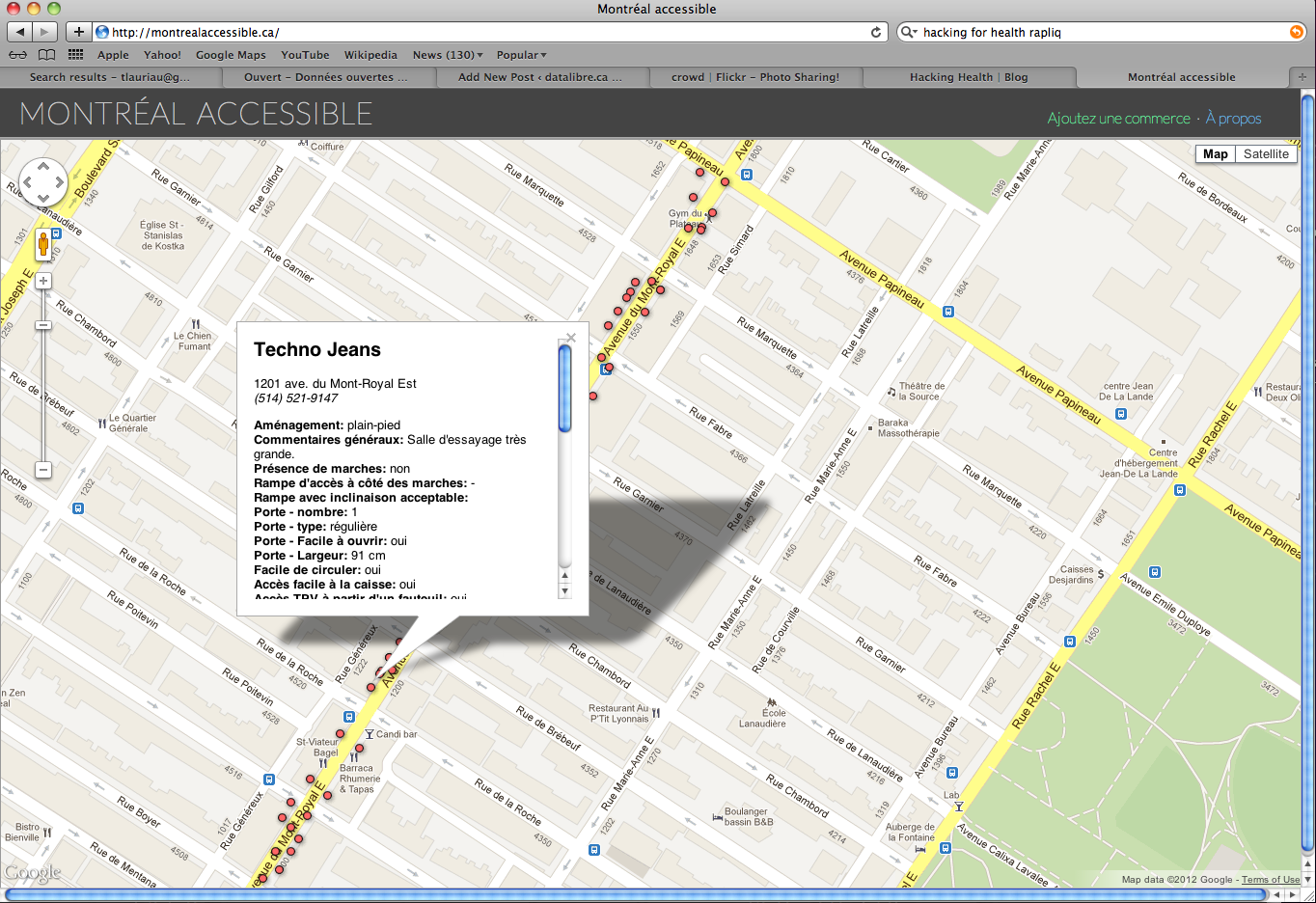
Task: Click the map zoom slider handle
Action: pyautogui.click(x=43, y=325)
